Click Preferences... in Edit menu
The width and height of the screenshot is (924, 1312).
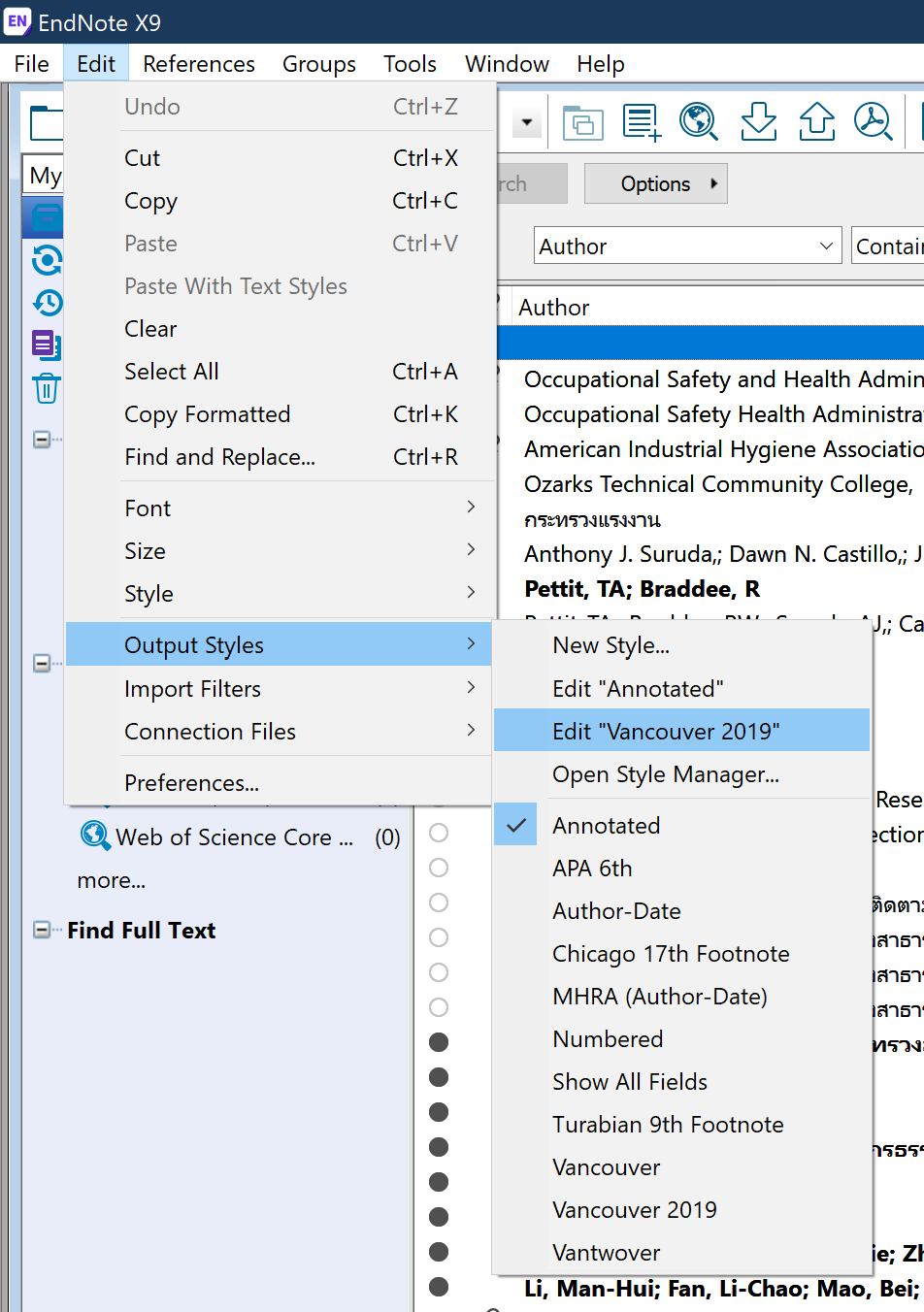tap(280, 783)
